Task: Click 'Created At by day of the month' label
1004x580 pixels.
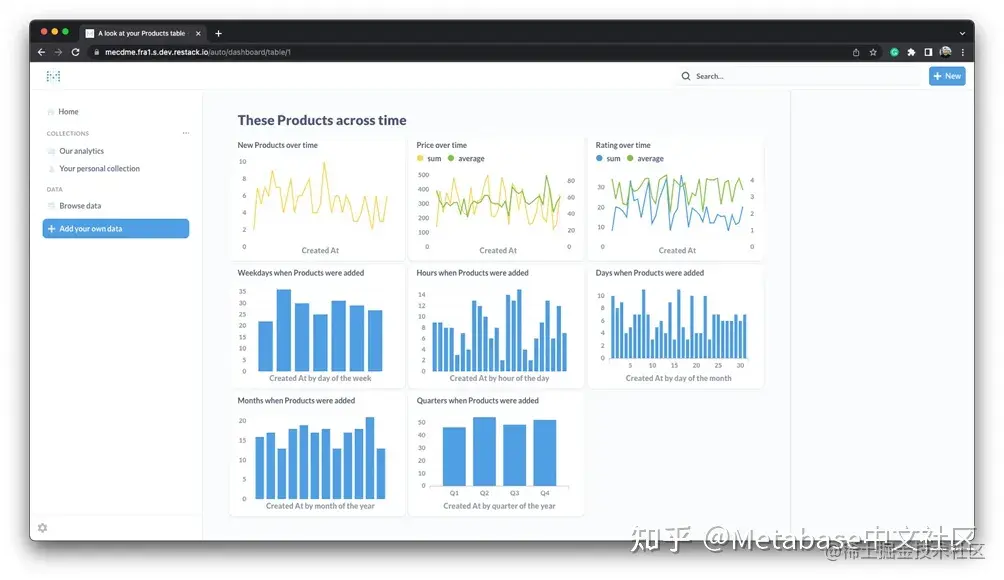Action: click(x=678, y=378)
